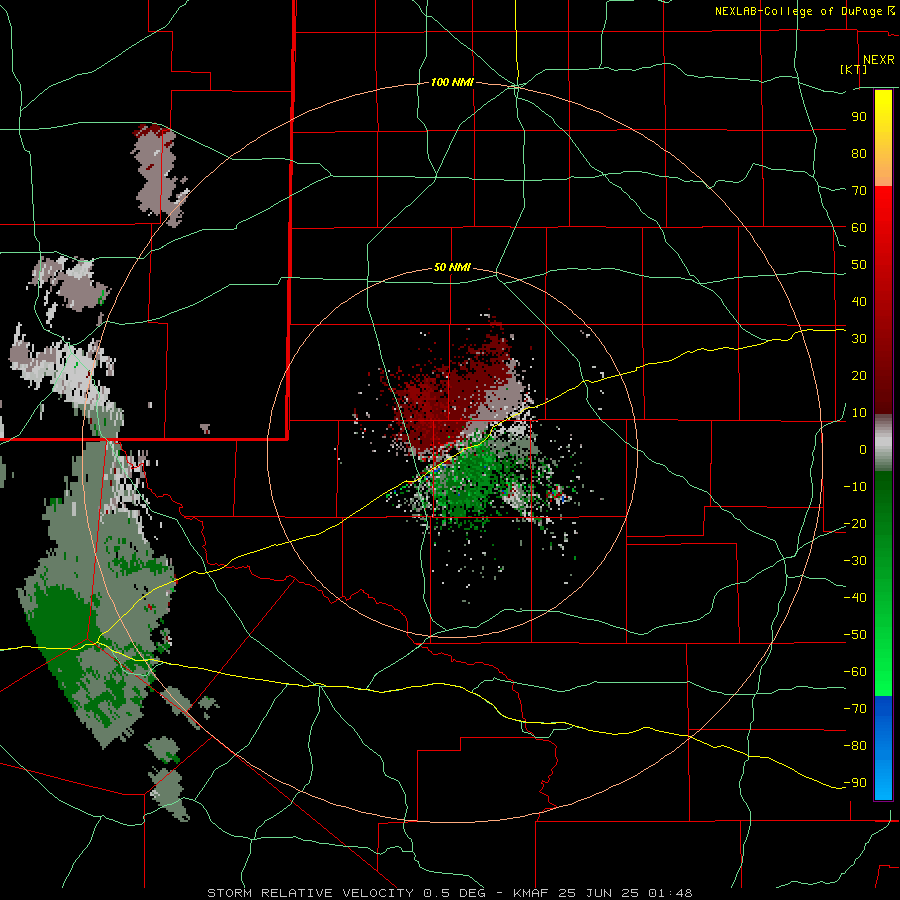Screen dimensions: 900x900
Task: Pick the gray zero-velocity segment of the color bar
Action: pos(883,442)
